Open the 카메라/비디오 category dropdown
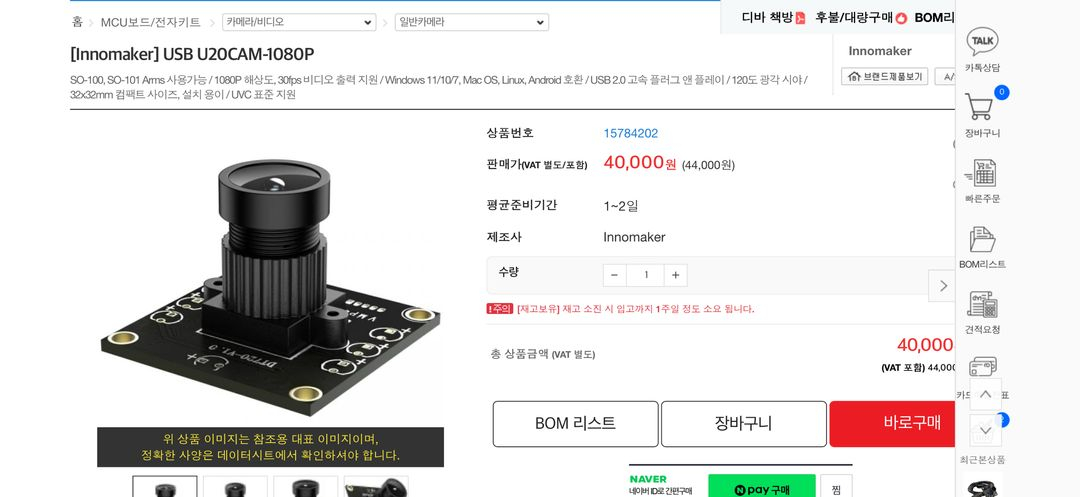The height and width of the screenshot is (497, 1080). [x=299, y=22]
